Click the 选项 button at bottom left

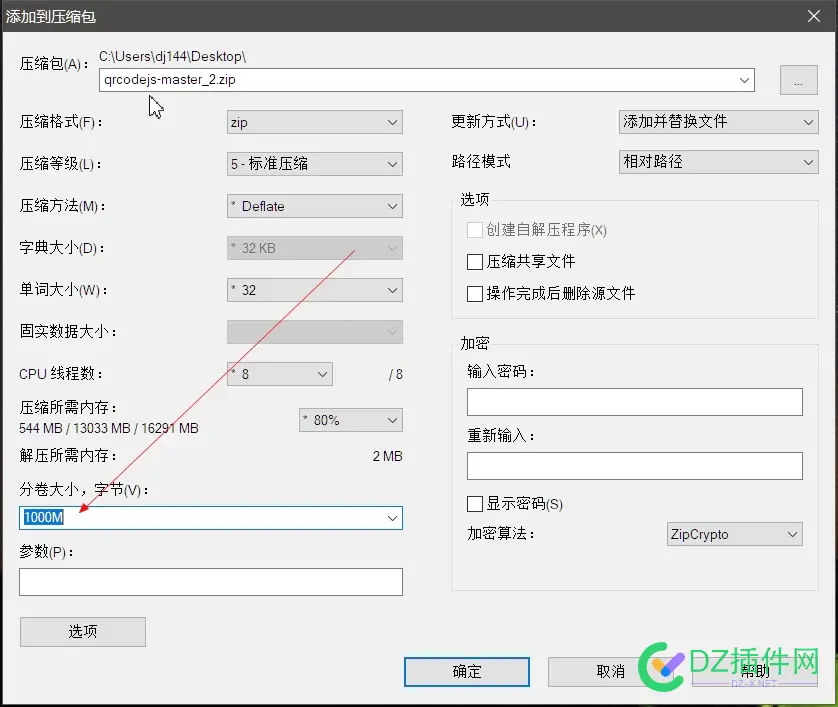(x=82, y=631)
